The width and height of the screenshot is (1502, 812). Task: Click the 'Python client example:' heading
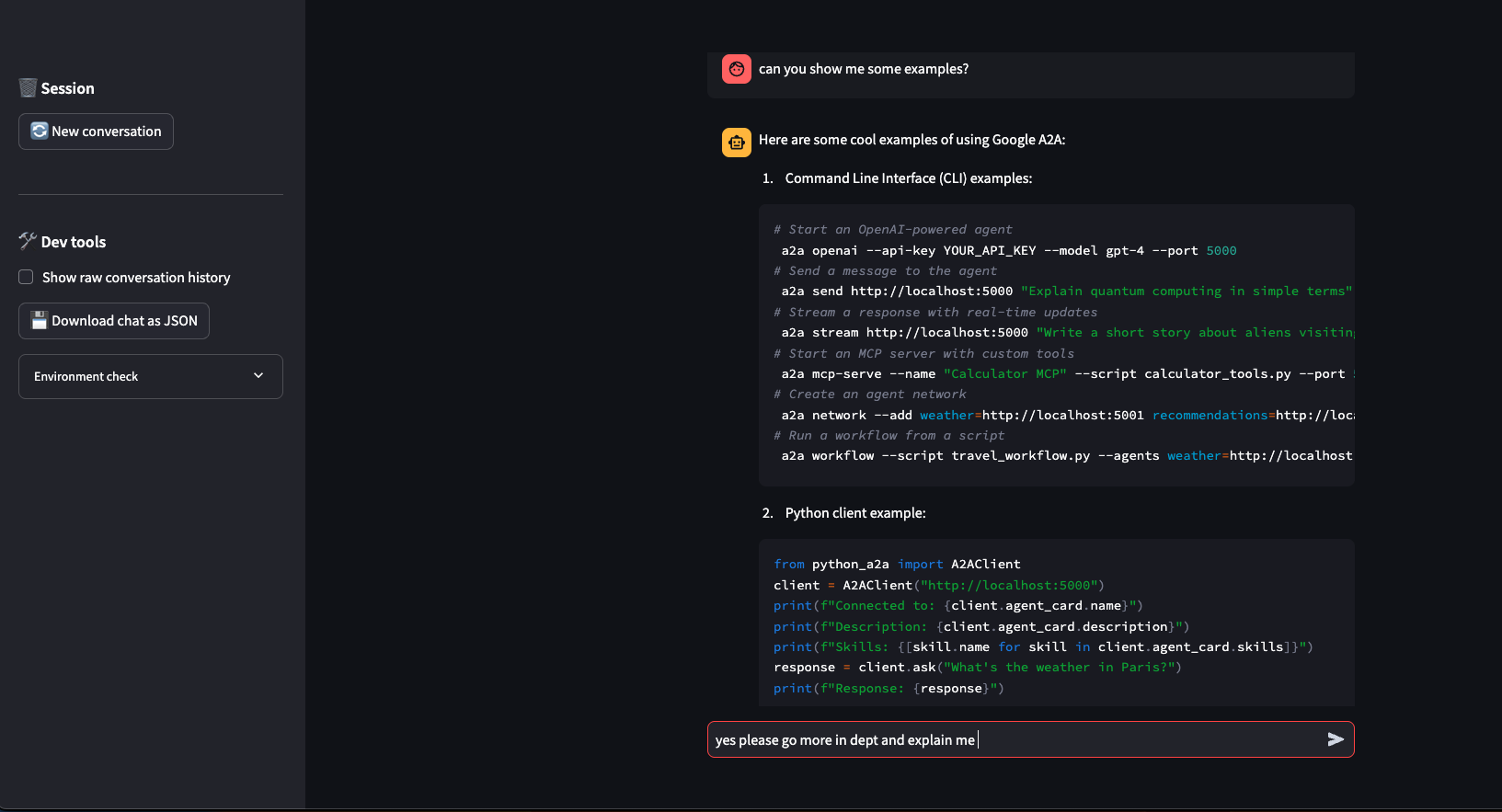point(855,513)
